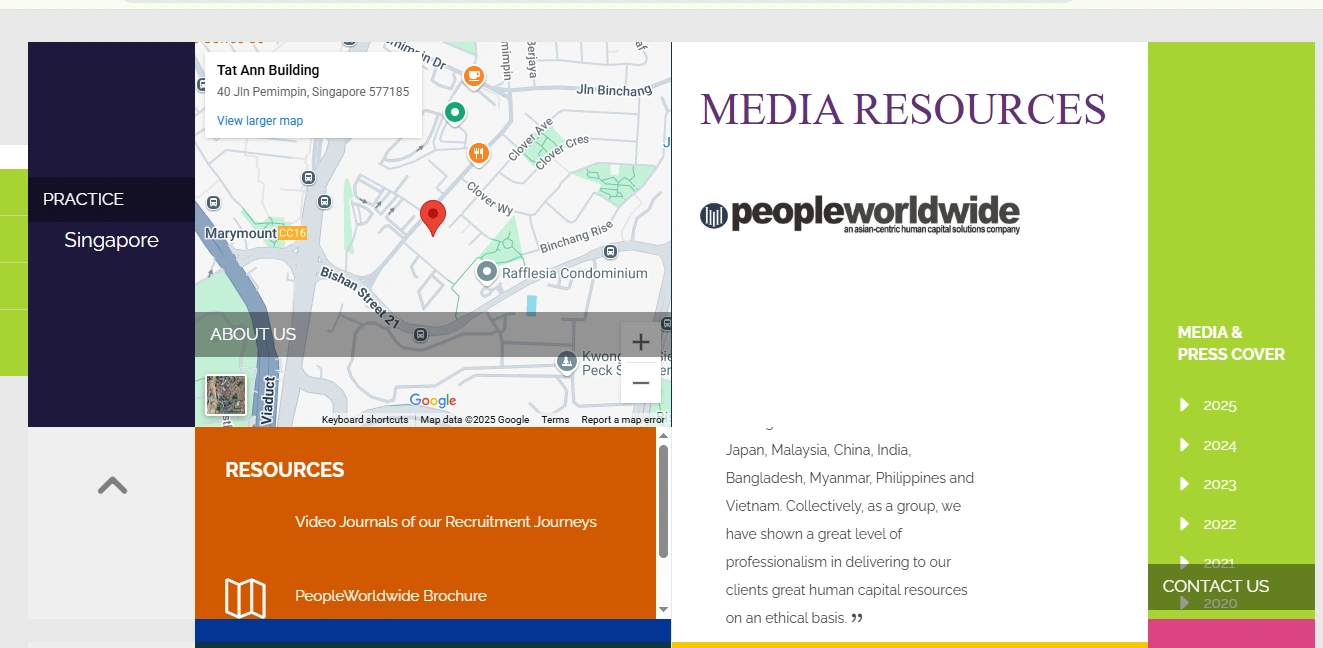The image size is (1323, 648).
Task: Open Video Journals of our Recruitment Journeys
Action: tap(445, 522)
